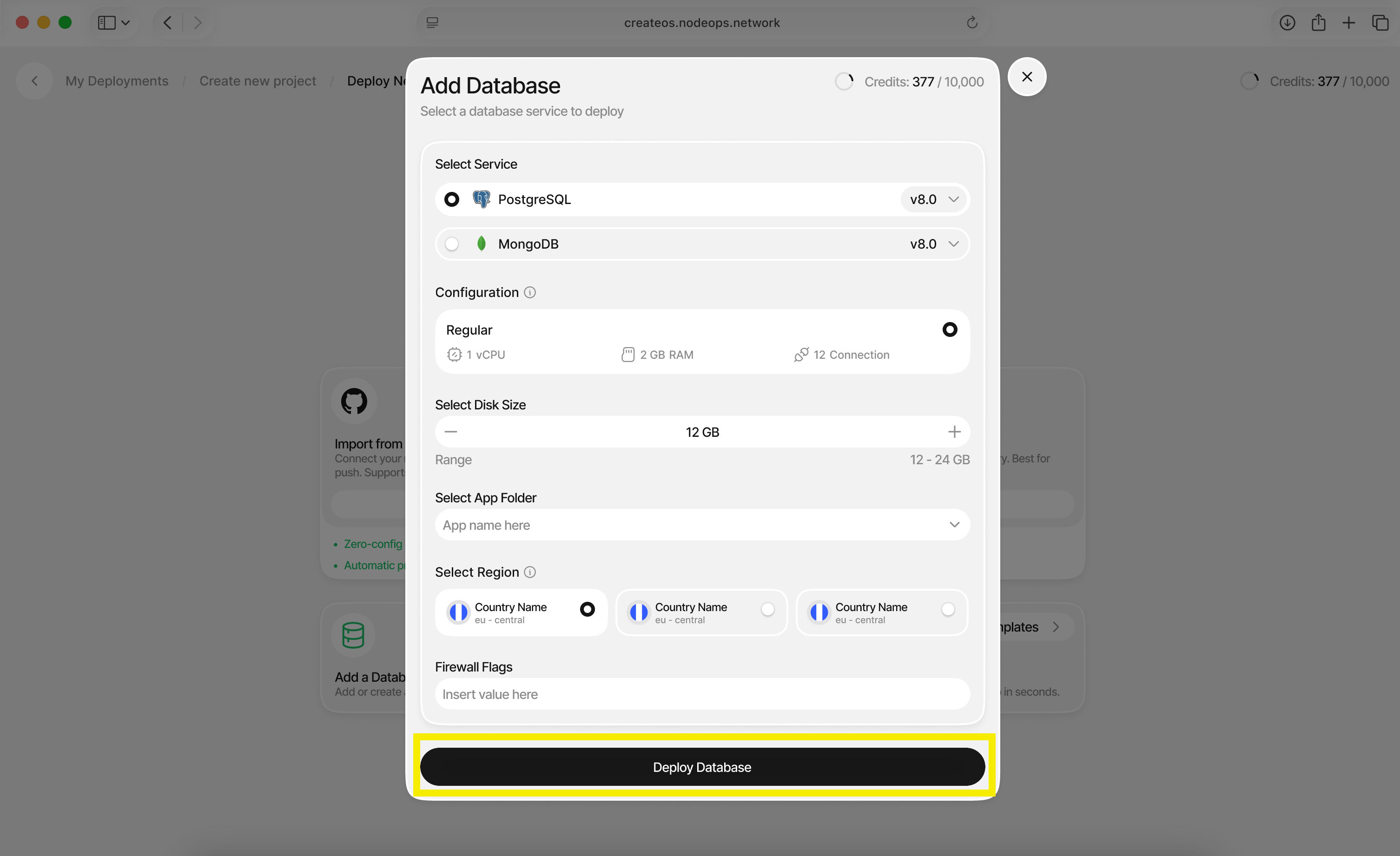
Task: Show the Safari tab overview icon
Action: 1380,23
